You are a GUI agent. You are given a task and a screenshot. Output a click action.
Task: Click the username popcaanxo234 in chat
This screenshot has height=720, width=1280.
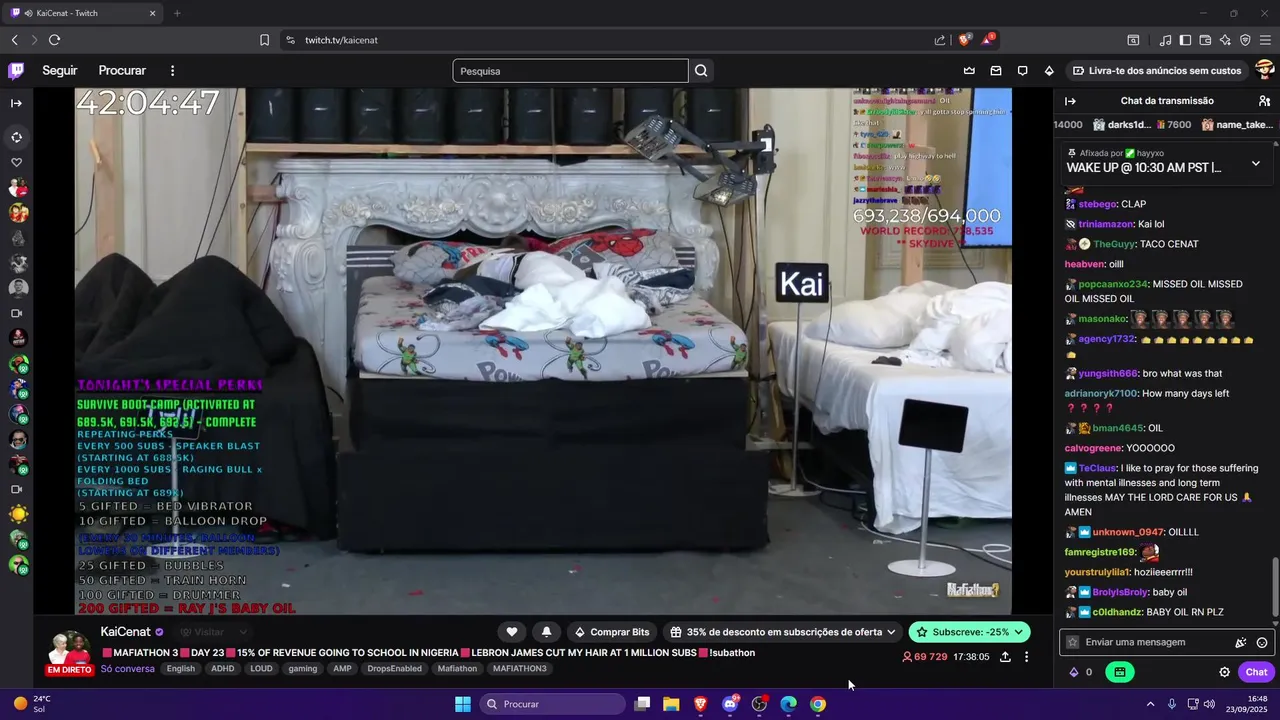tap(1113, 284)
